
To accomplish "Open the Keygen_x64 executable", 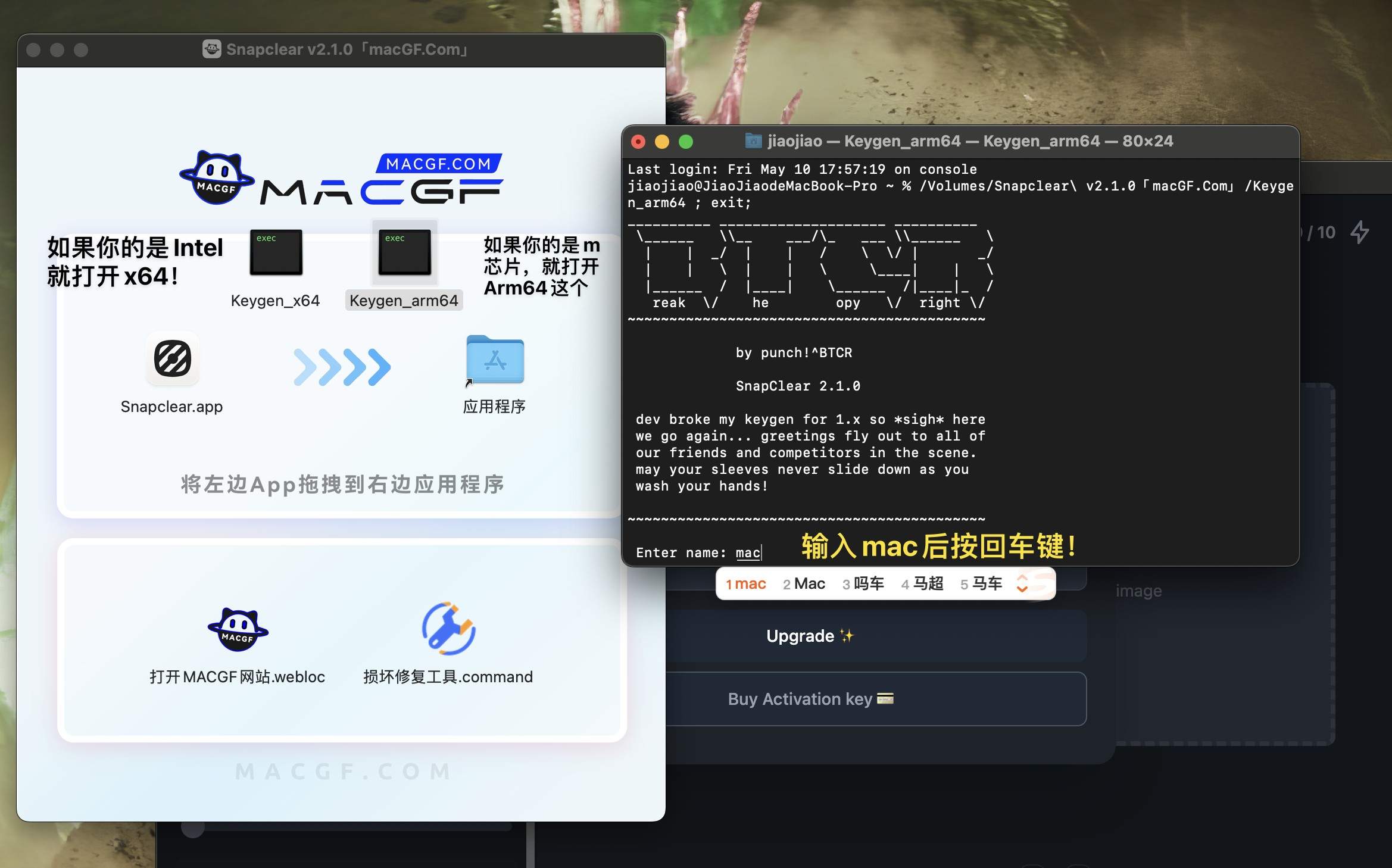I will [276, 252].
